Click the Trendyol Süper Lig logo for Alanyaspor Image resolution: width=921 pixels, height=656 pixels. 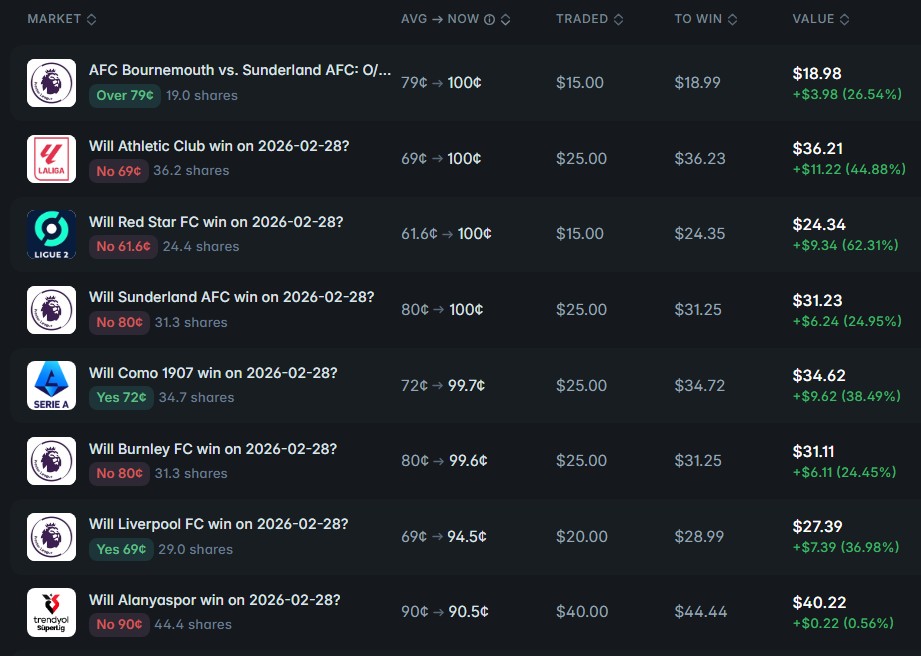pyautogui.click(x=51, y=613)
